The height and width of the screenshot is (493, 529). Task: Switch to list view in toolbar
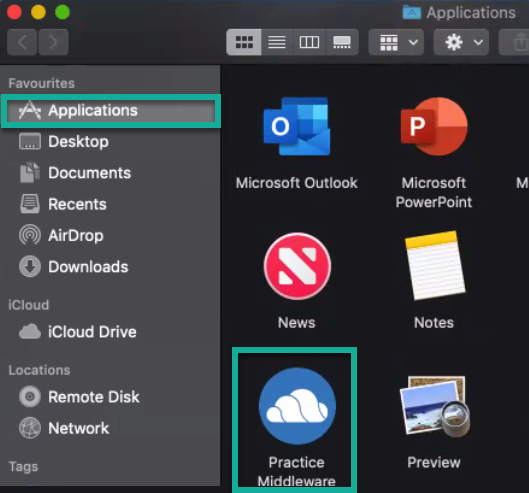point(277,42)
